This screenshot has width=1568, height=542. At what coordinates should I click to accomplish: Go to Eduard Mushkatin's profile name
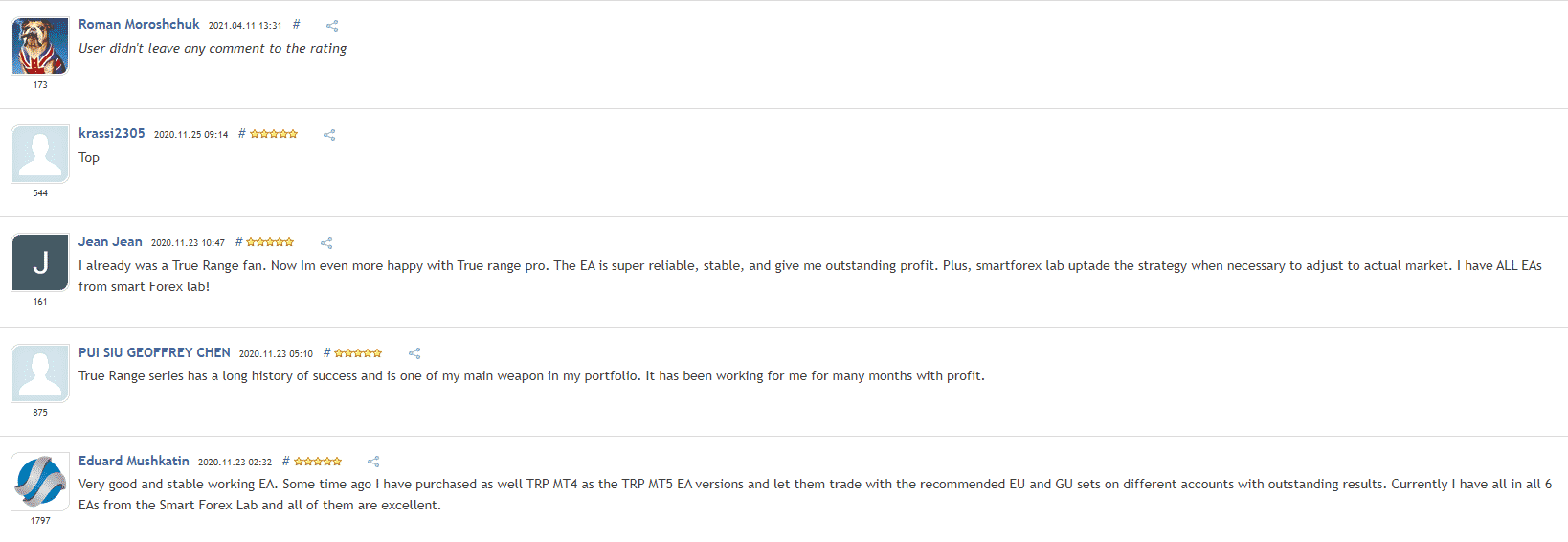point(134,461)
